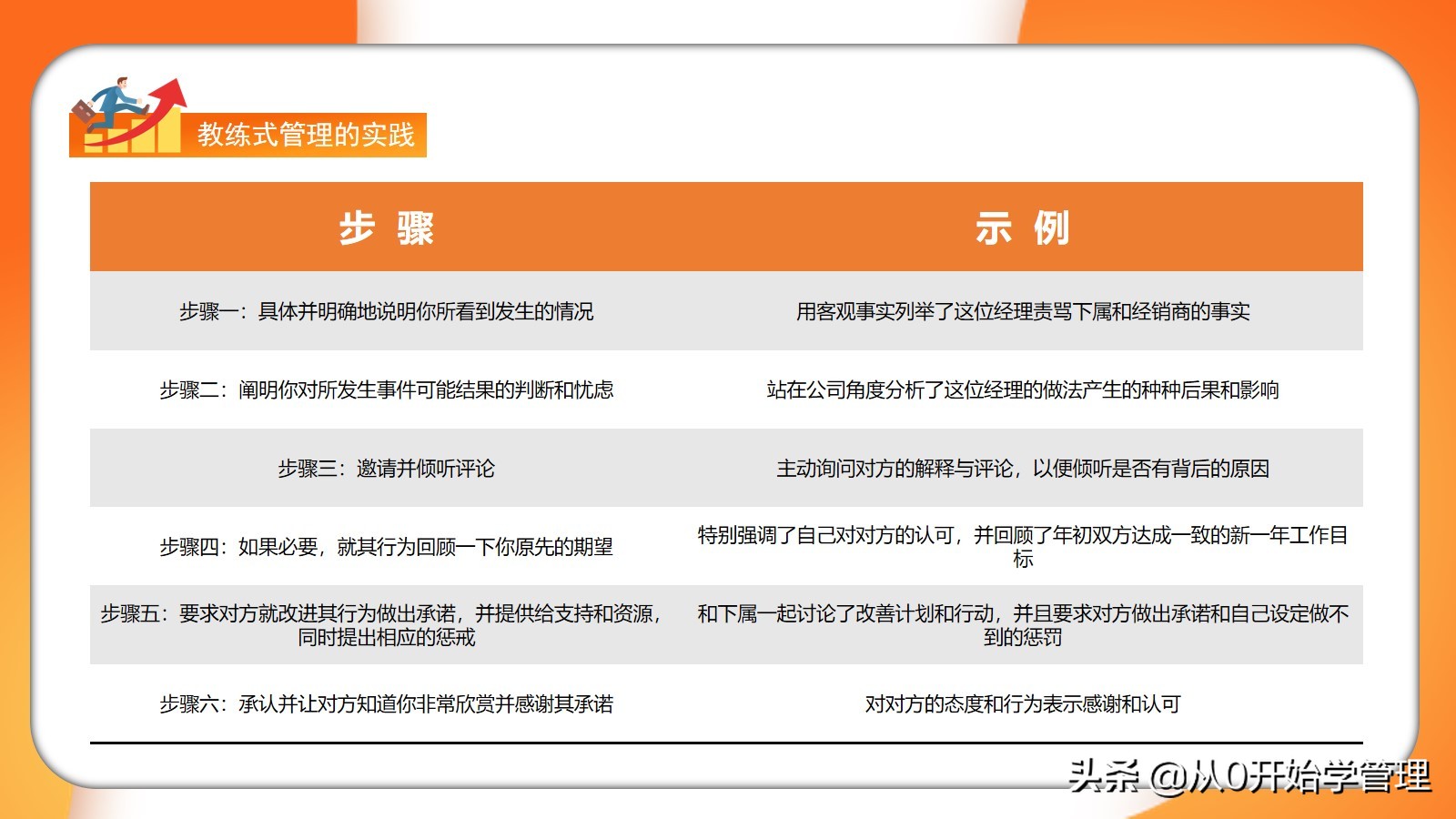Click the businessman with growth arrow icon
The height and width of the screenshot is (819, 1456).
click(x=128, y=116)
